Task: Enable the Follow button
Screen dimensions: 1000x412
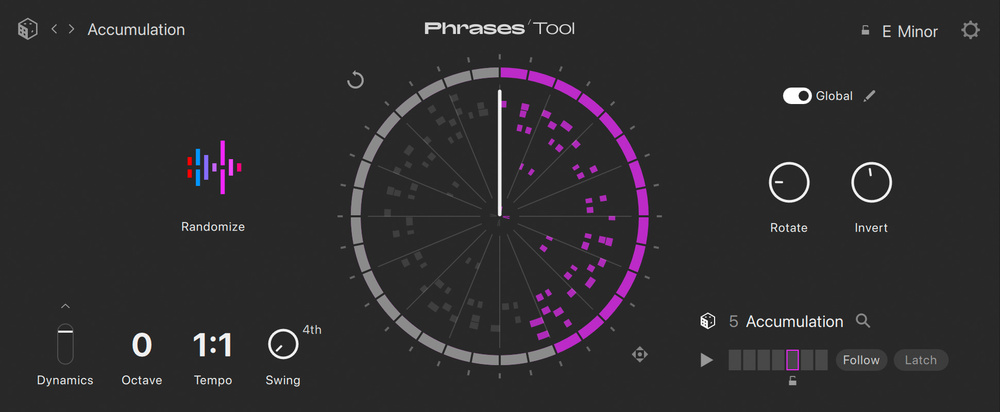Action: tap(861, 360)
